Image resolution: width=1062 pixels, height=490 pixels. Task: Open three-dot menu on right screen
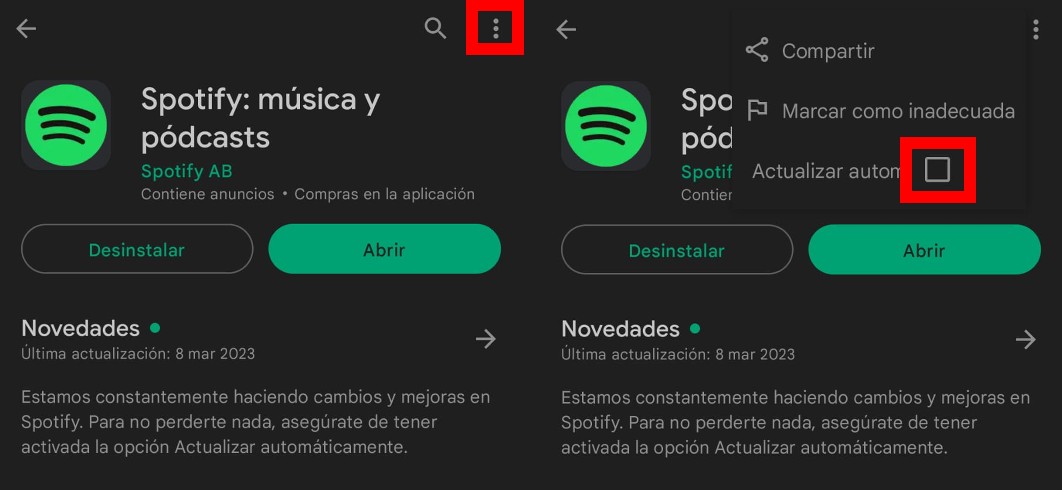pyautogui.click(x=1036, y=29)
